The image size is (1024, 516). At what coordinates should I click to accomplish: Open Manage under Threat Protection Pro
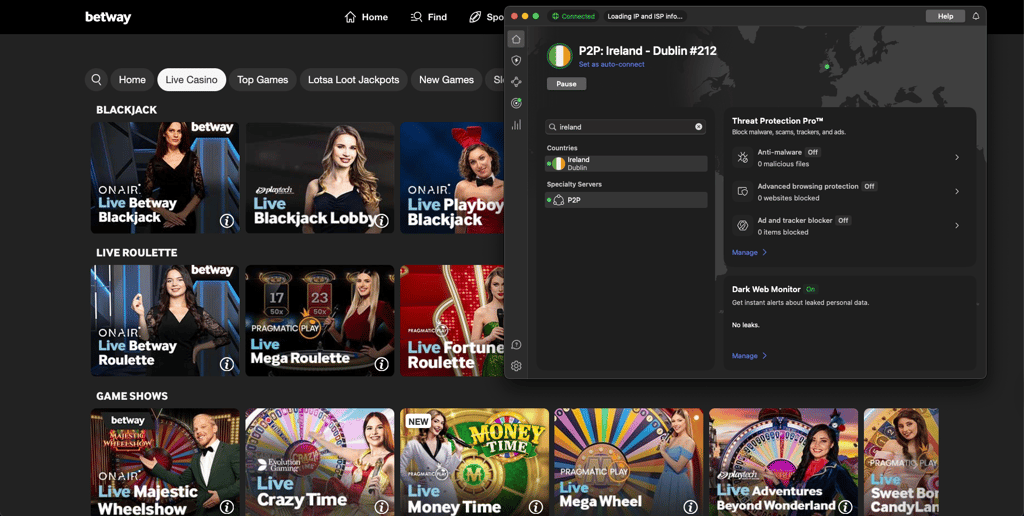pos(749,252)
